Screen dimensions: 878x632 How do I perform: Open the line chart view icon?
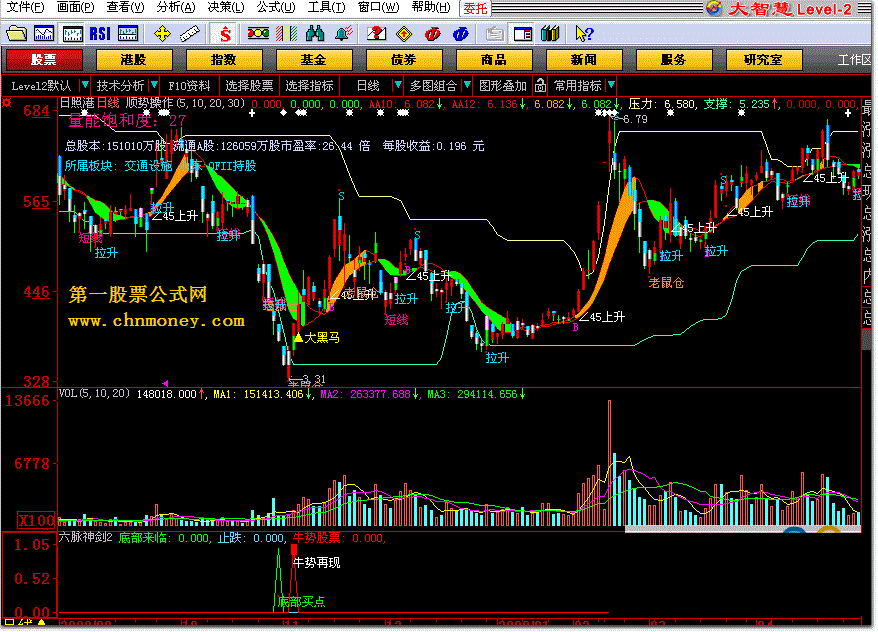point(44,34)
